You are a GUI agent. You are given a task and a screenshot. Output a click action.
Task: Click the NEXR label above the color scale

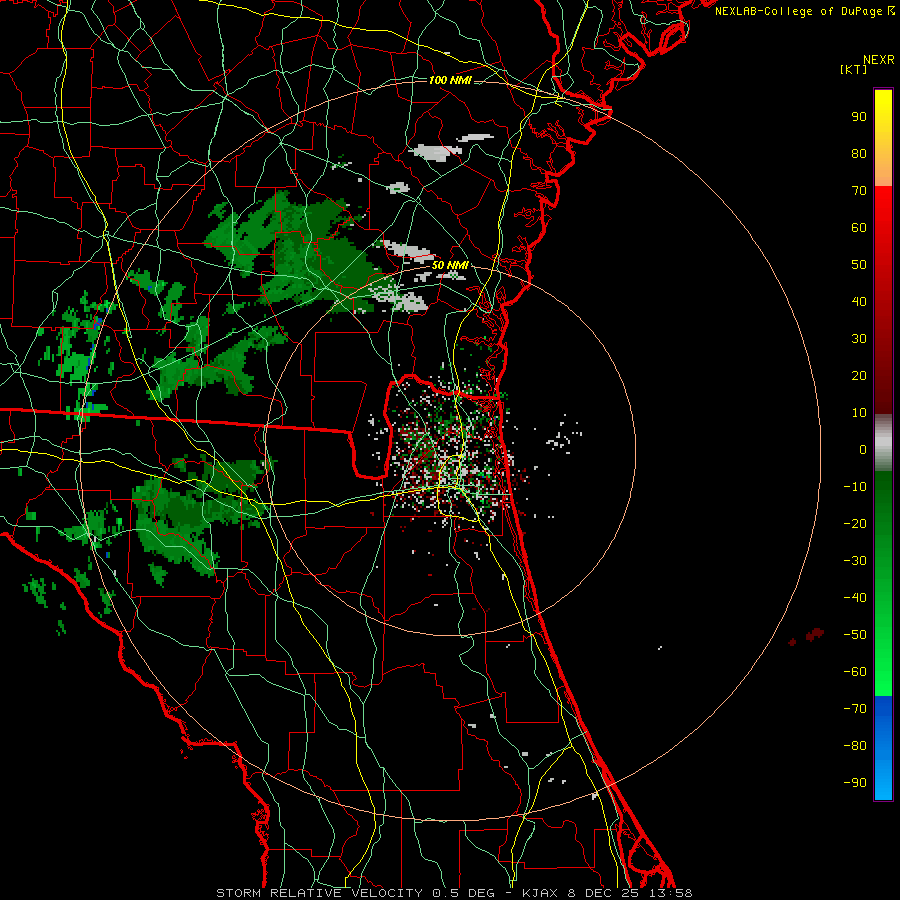point(879,60)
